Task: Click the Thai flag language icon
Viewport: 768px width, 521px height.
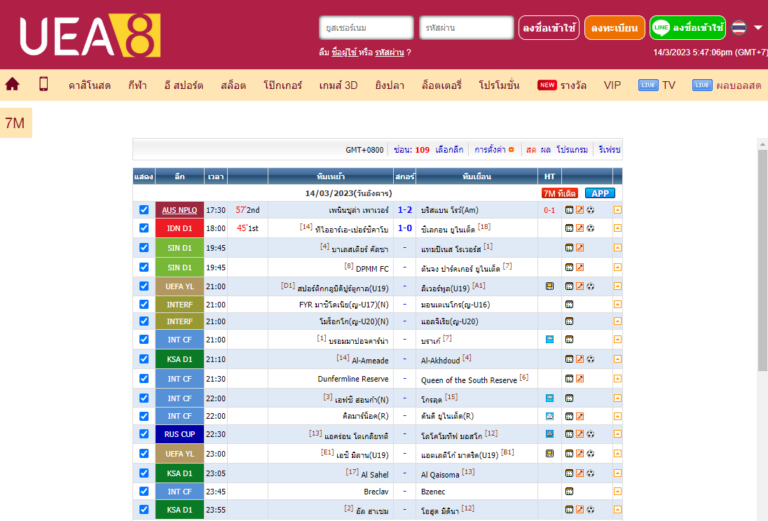Action: click(739, 28)
